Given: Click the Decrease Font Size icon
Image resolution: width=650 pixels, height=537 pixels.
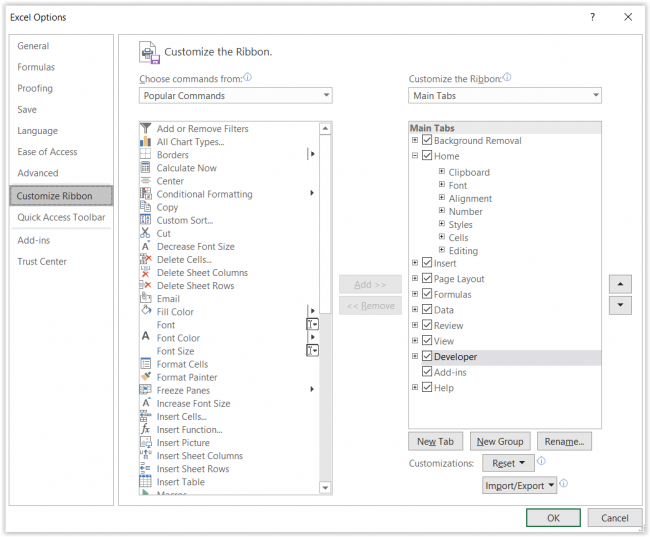Looking at the screenshot, I should click(146, 246).
